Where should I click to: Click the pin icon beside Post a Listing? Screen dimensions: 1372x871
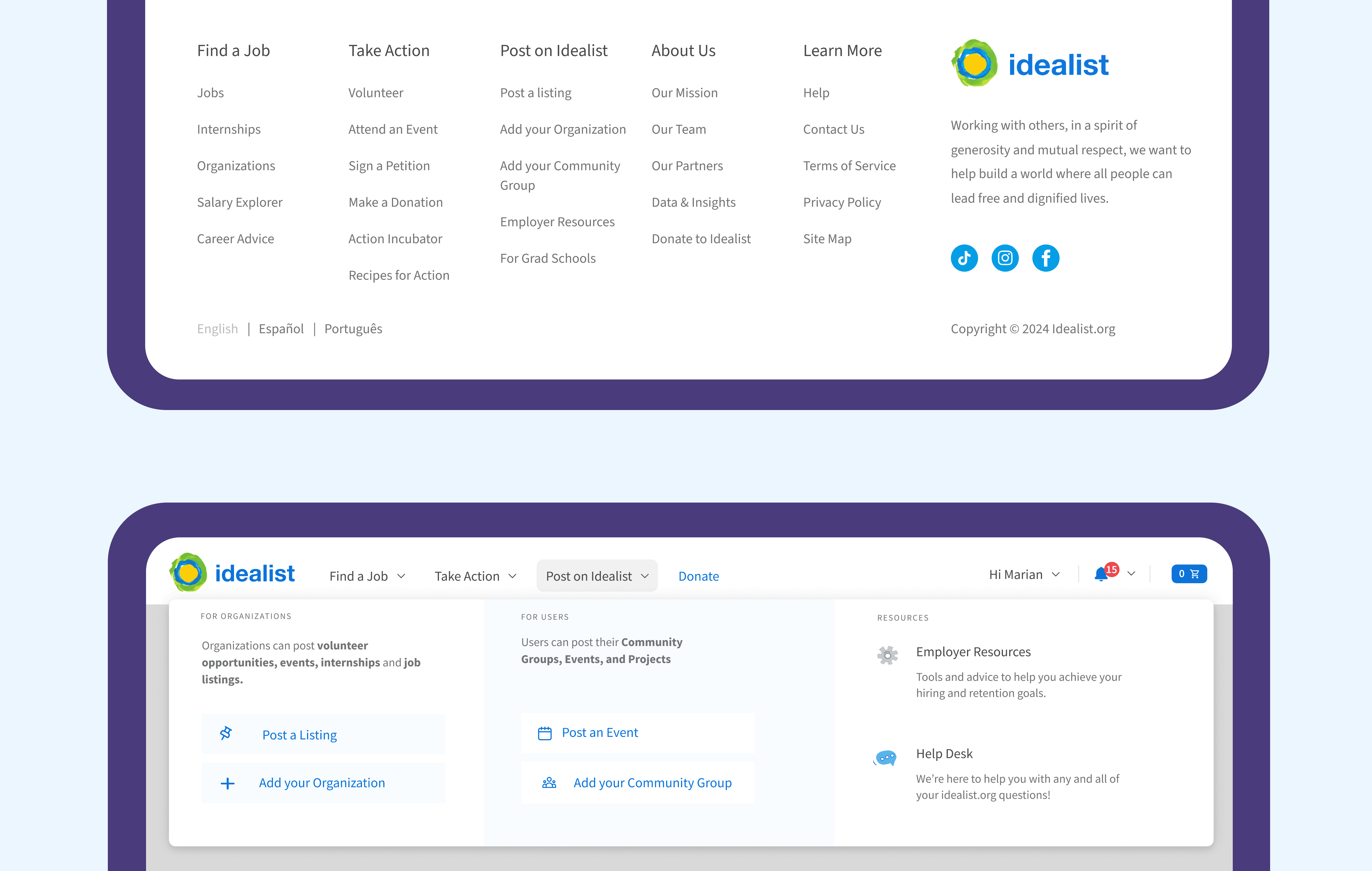(x=226, y=733)
